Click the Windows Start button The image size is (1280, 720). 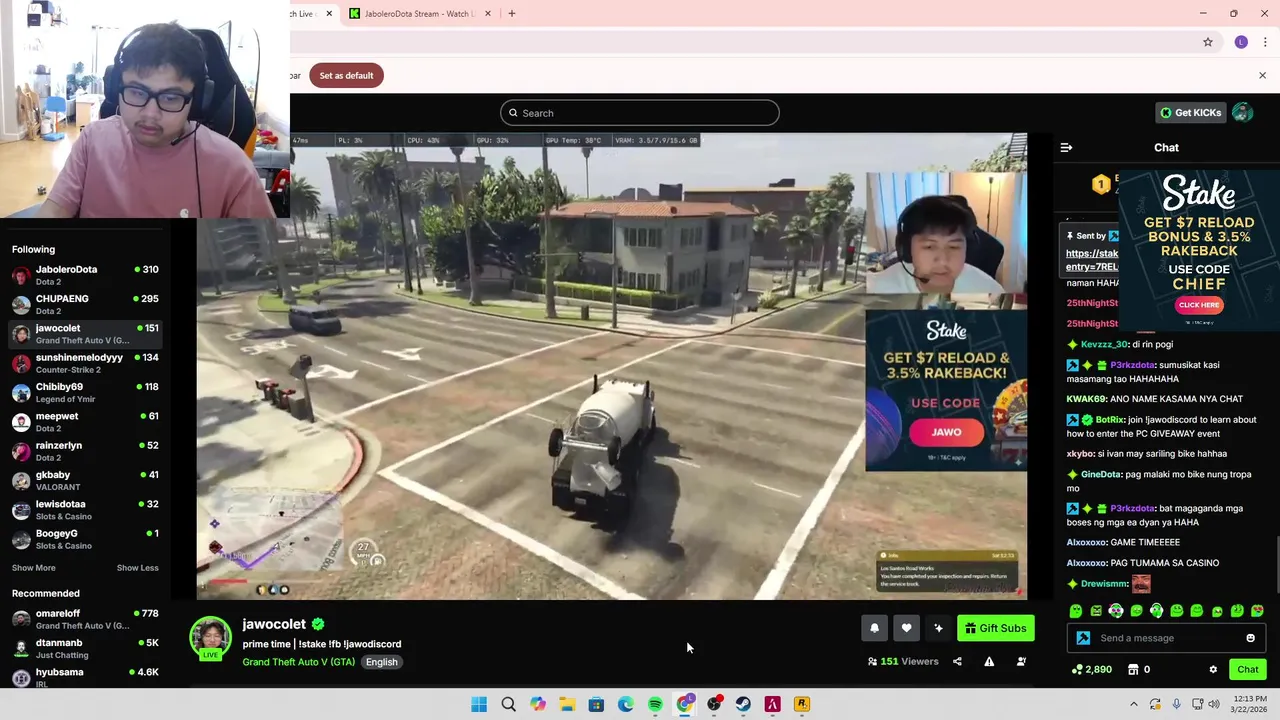click(x=479, y=704)
